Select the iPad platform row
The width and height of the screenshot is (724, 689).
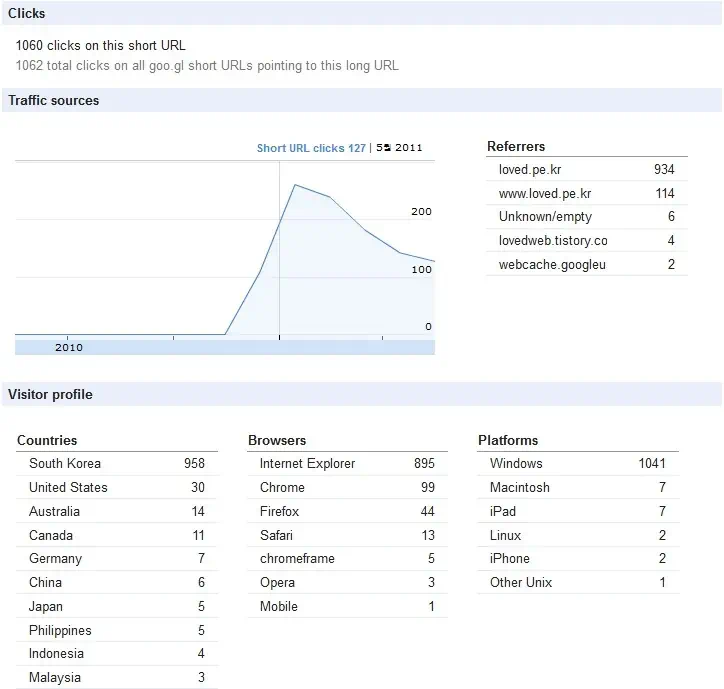point(579,512)
